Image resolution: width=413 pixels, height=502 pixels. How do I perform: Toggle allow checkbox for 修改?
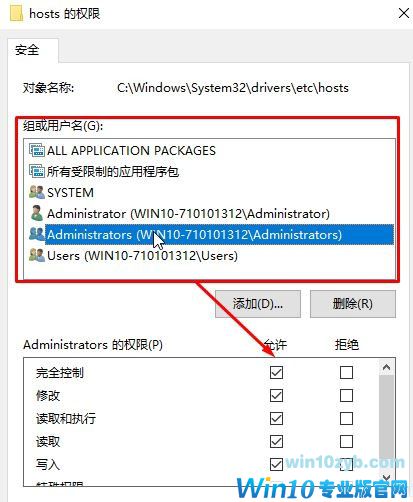[x=276, y=396]
